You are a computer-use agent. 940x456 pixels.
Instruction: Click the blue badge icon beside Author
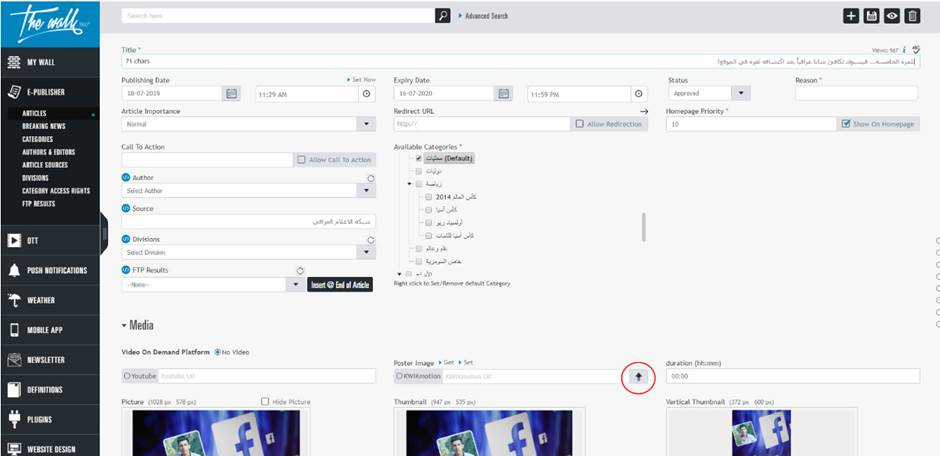[x=125, y=178]
